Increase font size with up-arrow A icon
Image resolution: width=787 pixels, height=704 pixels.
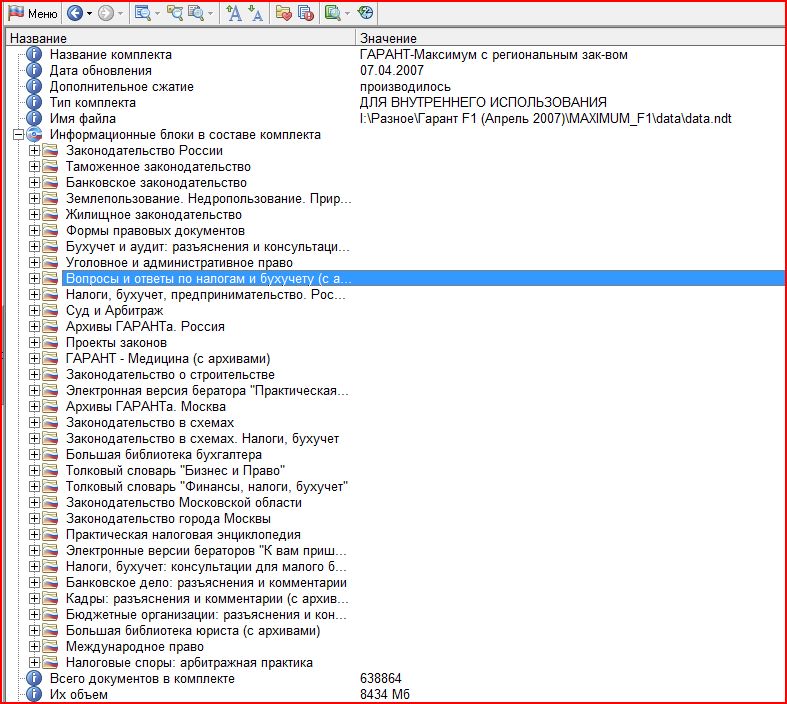(x=233, y=14)
